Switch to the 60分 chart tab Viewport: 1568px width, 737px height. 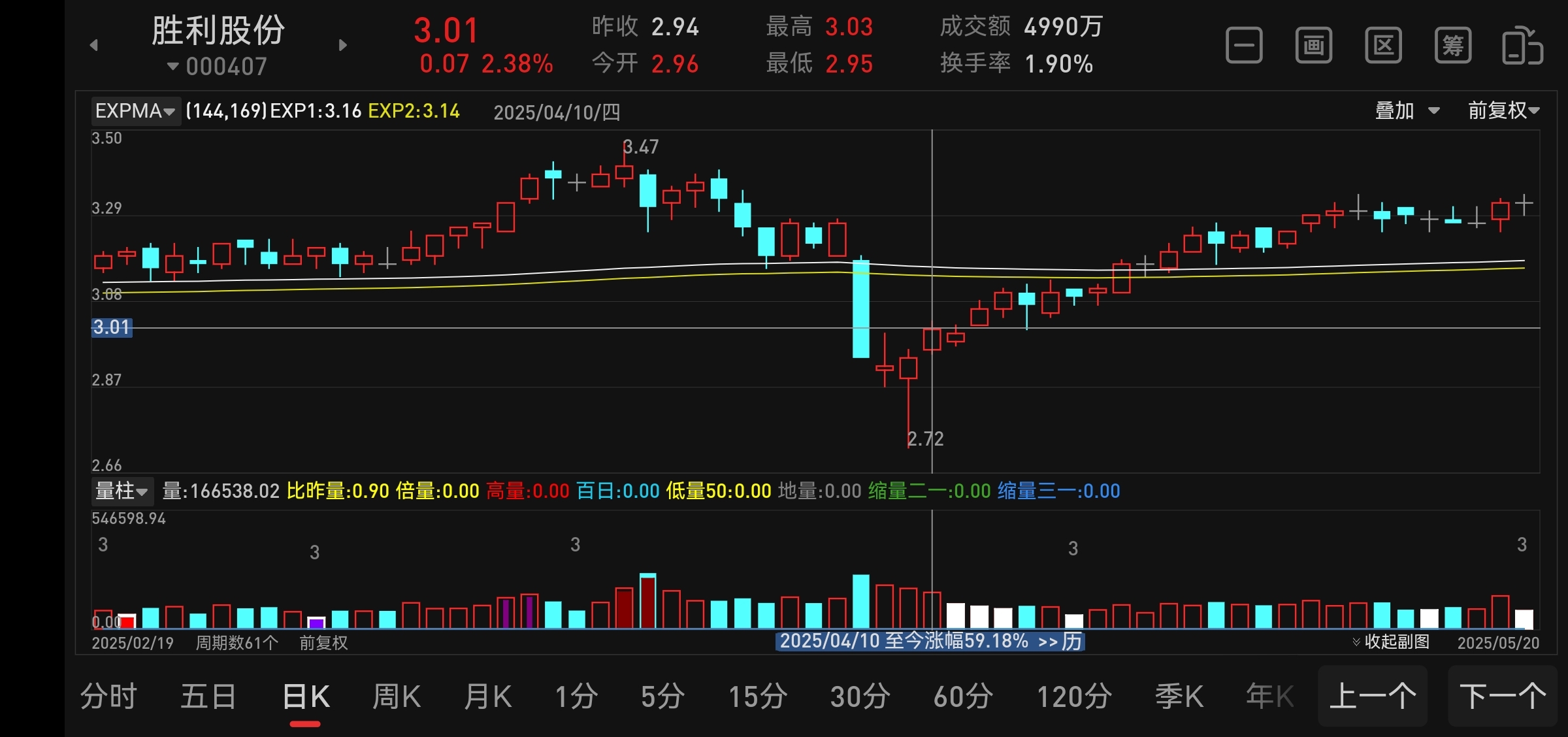[963, 696]
